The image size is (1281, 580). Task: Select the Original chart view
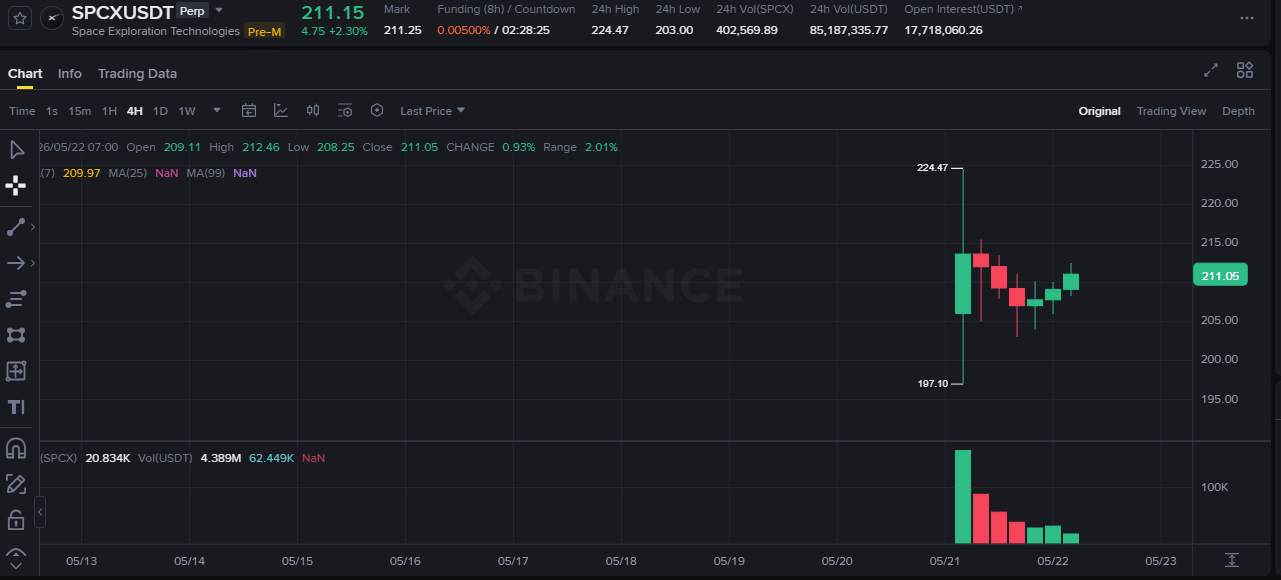(x=1099, y=111)
